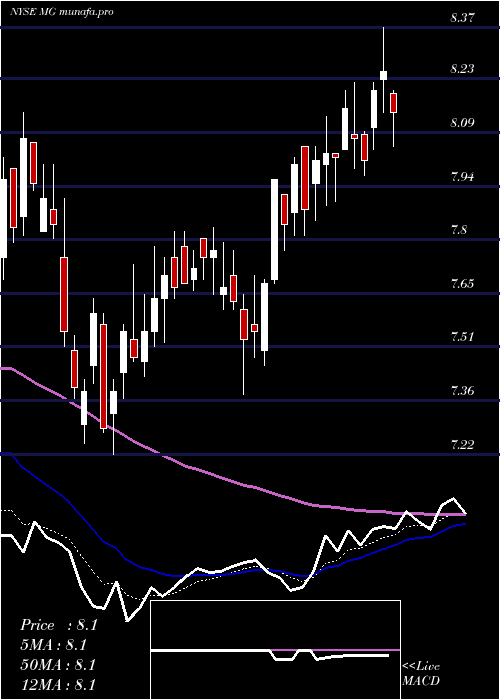The image size is (500, 700).
Task: Click the <<Live MACD label
Action: coord(421,674)
